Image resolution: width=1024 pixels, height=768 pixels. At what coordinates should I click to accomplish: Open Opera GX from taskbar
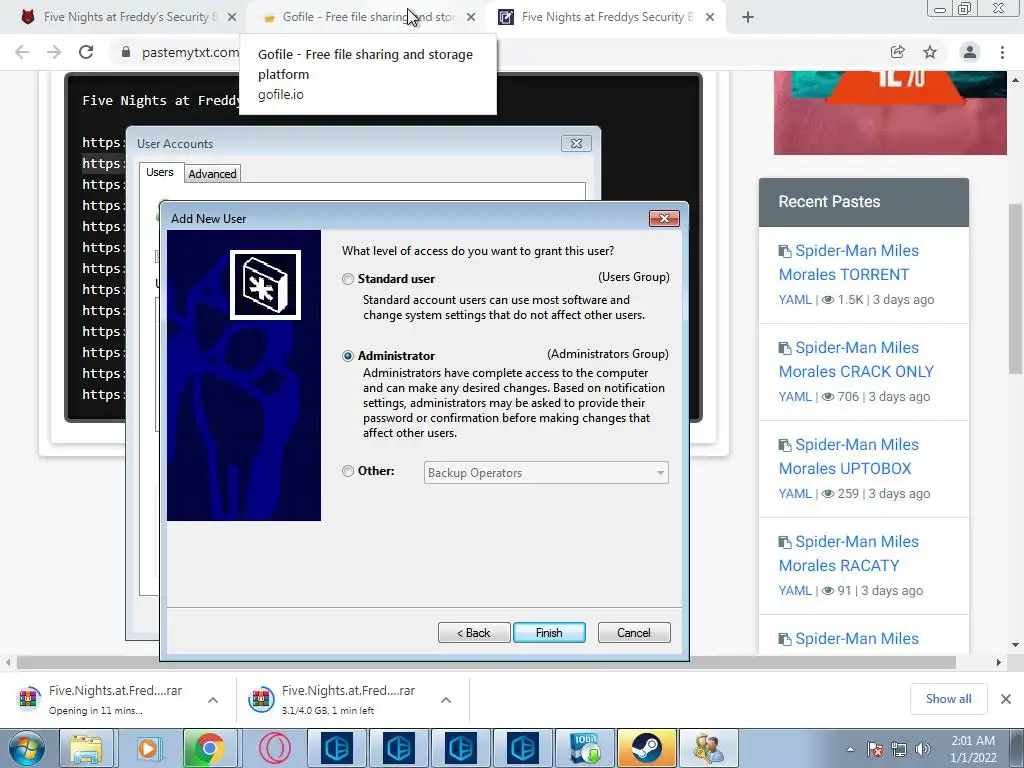pyautogui.click(x=275, y=748)
